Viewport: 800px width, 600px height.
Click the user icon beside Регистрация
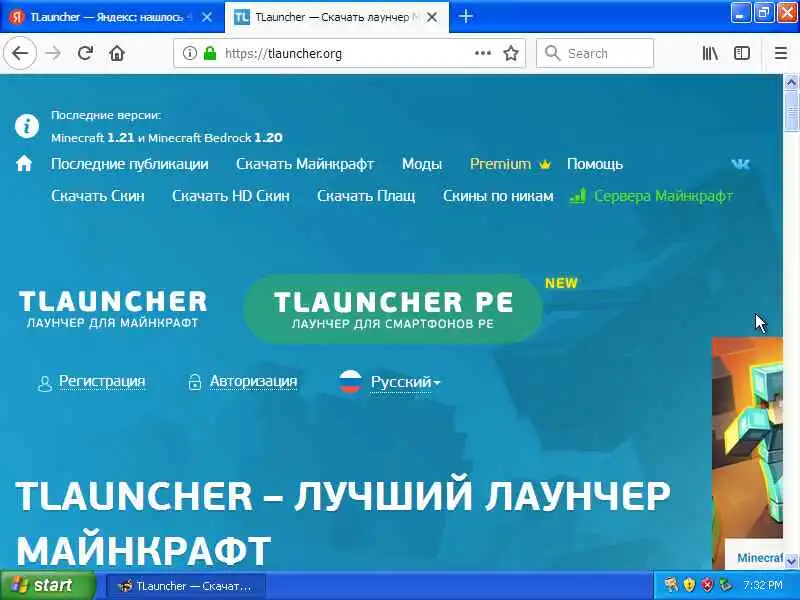coord(45,383)
